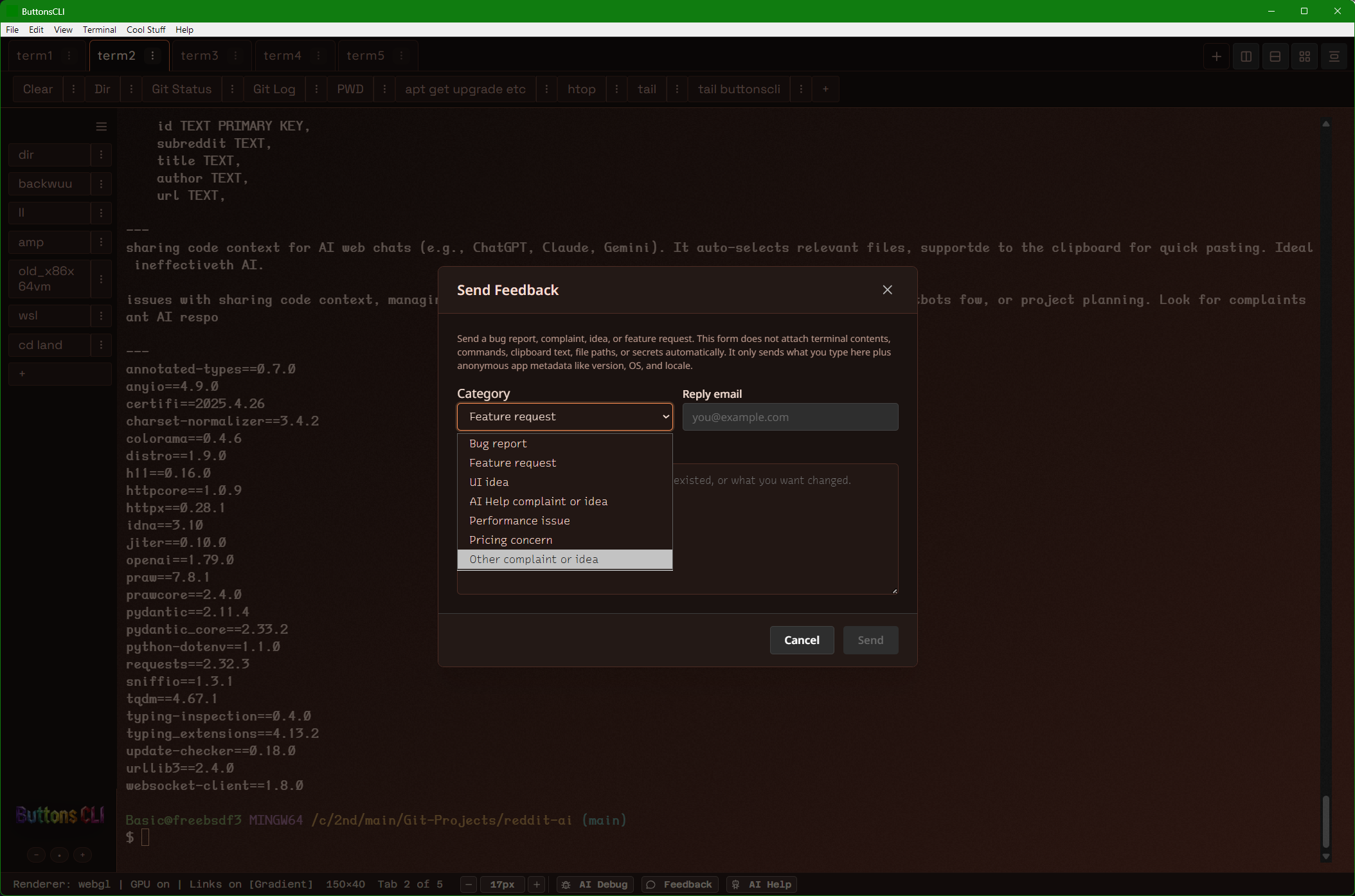Close the Send Feedback dialog
The image size is (1355, 896).
(888, 290)
